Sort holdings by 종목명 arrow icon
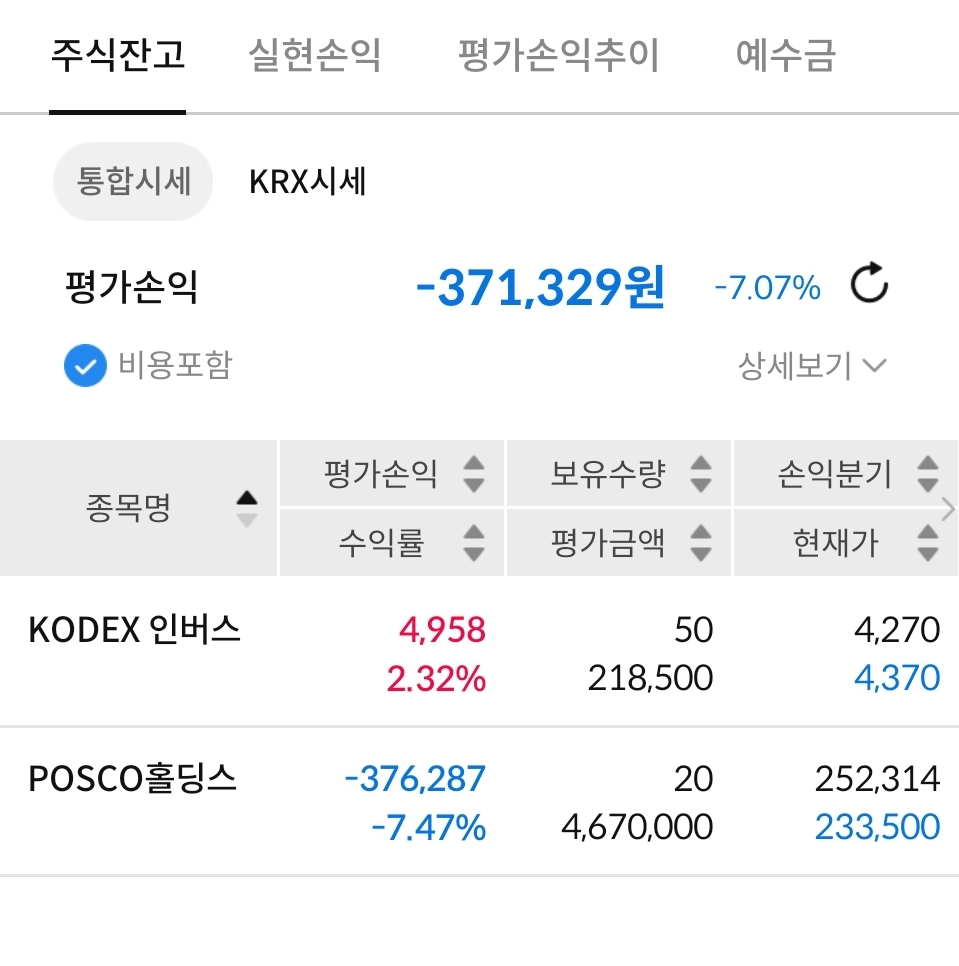This screenshot has width=959, height=966. [246, 508]
